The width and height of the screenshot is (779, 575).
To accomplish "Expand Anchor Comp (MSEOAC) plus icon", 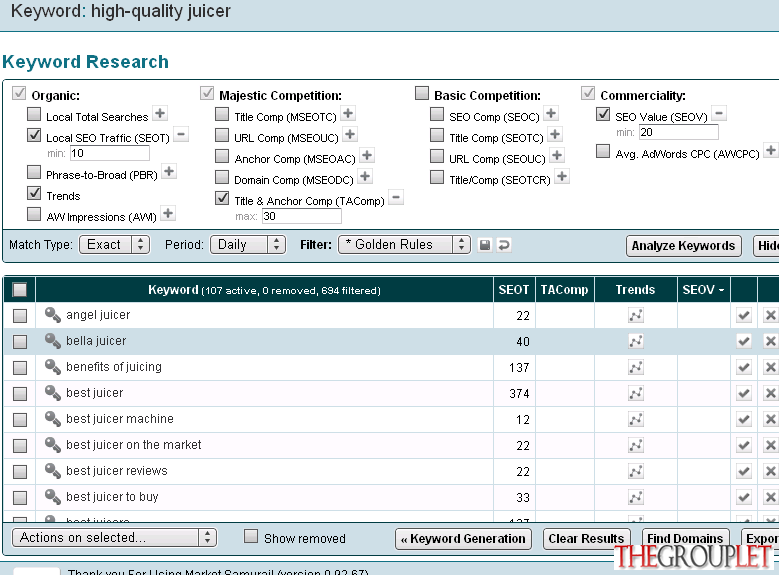I will click(x=367, y=156).
